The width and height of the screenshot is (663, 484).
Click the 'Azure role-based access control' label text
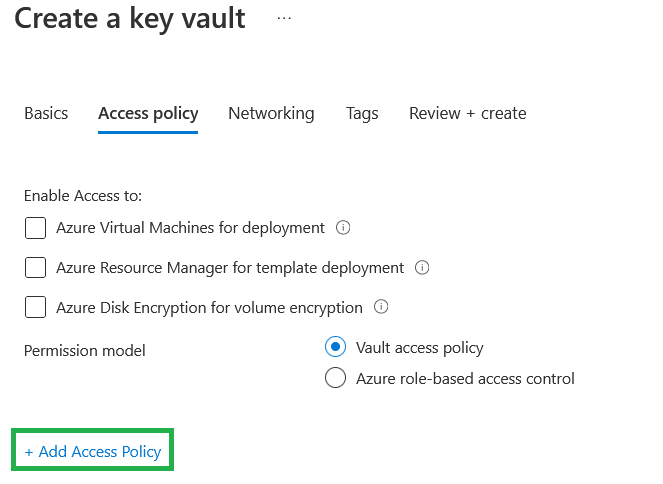tap(465, 379)
